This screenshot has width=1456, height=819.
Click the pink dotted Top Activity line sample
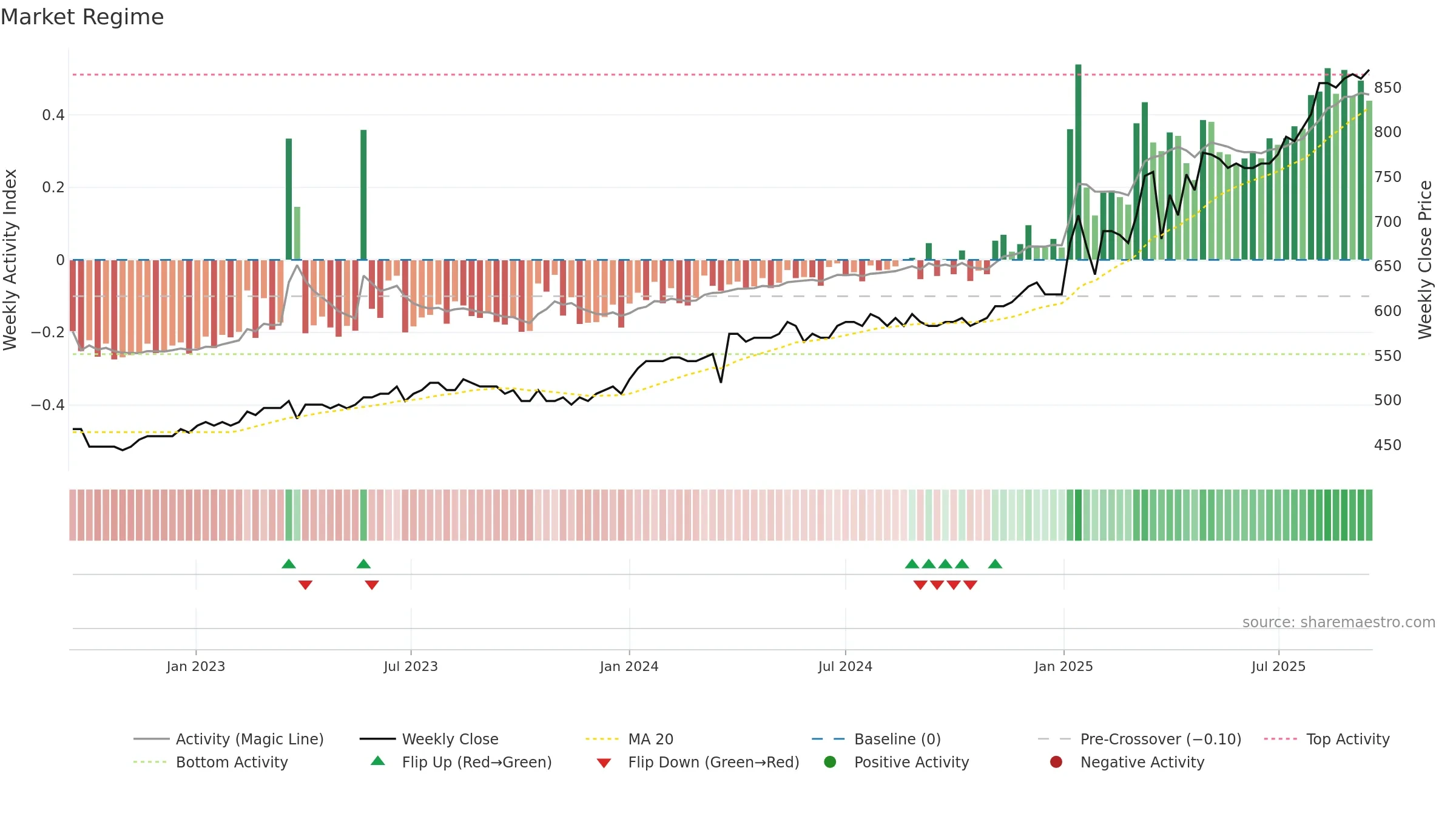pos(1282,739)
